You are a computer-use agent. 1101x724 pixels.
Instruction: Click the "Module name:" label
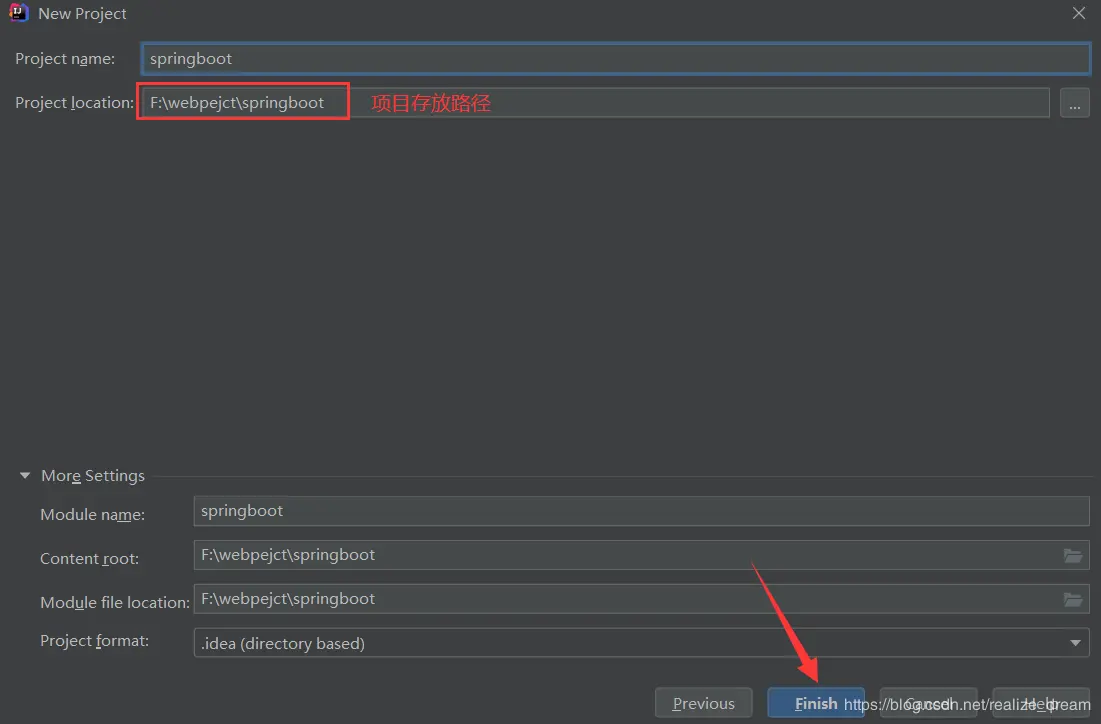click(93, 515)
